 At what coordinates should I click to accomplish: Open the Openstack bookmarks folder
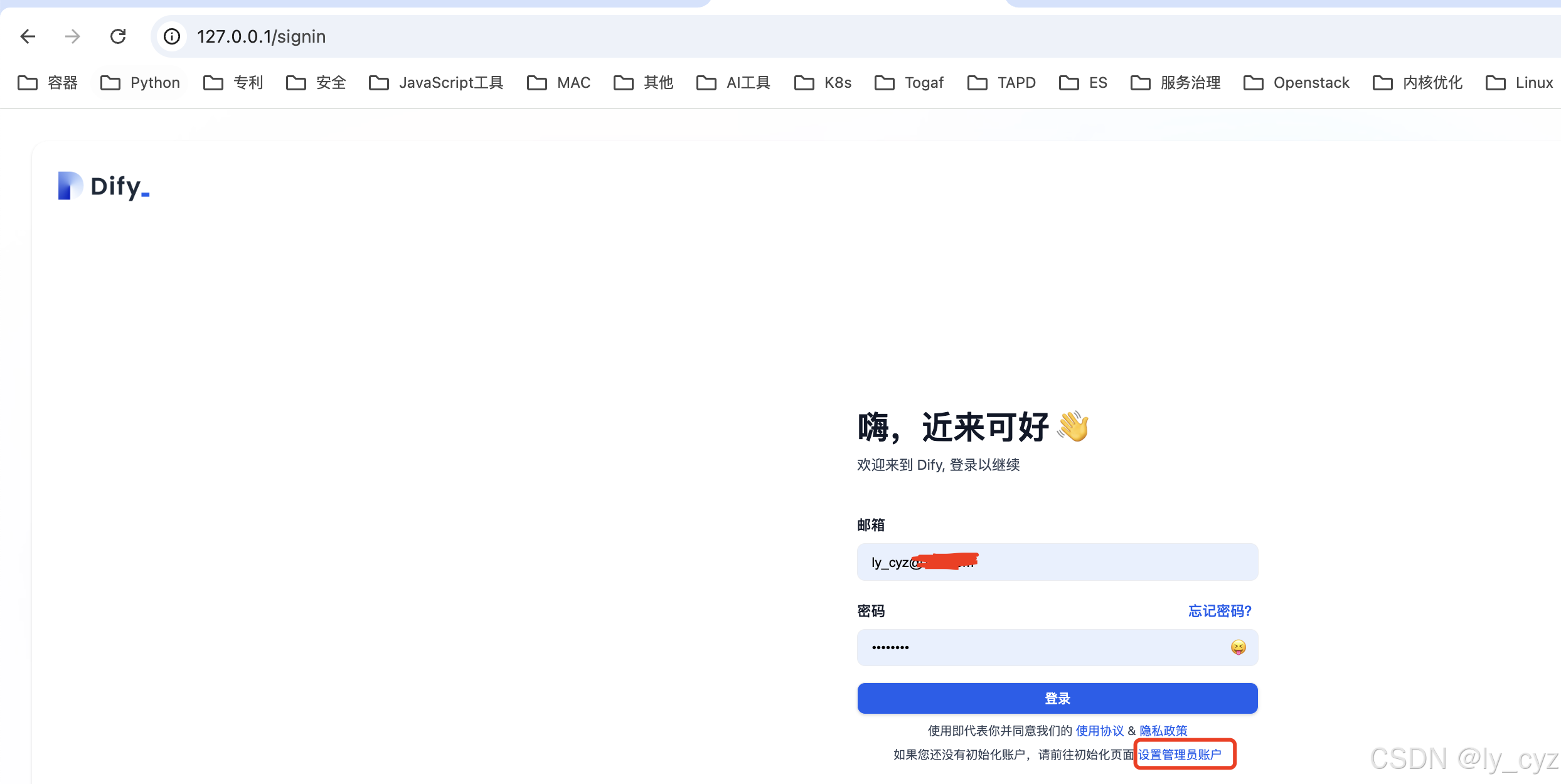pyautogui.click(x=1296, y=83)
